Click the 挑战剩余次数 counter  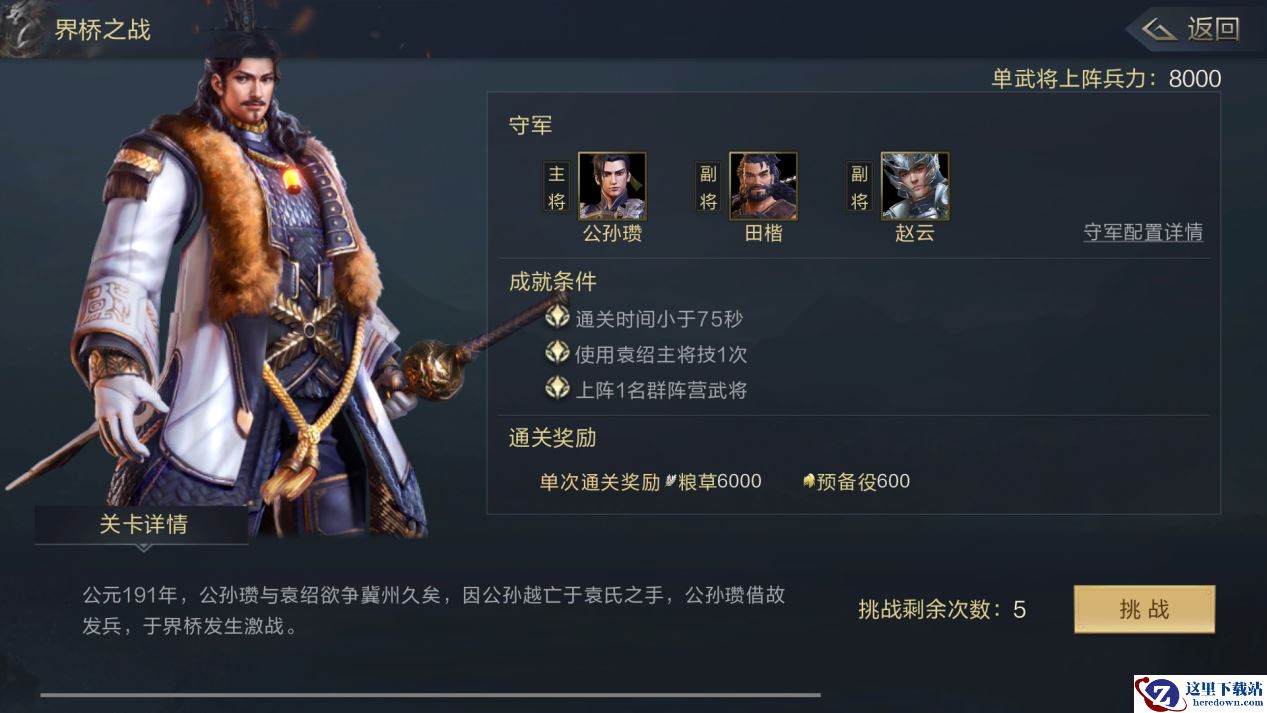click(x=942, y=610)
